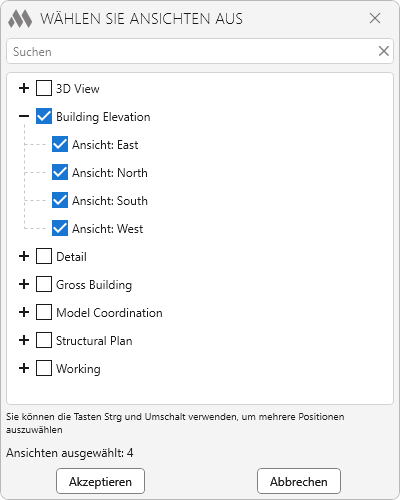Untick the Ansicht: West checkbox

pos(60,228)
